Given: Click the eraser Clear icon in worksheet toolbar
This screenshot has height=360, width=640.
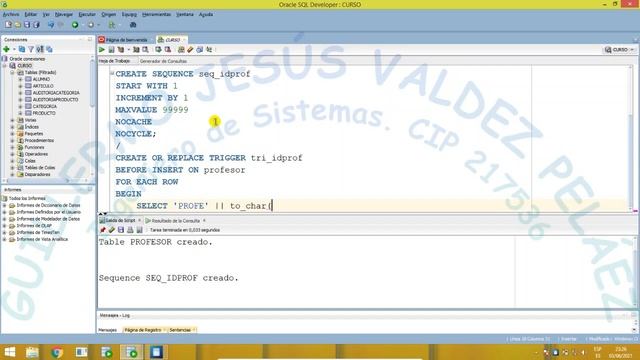Looking at the screenshot, I should (x=190, y=50).
